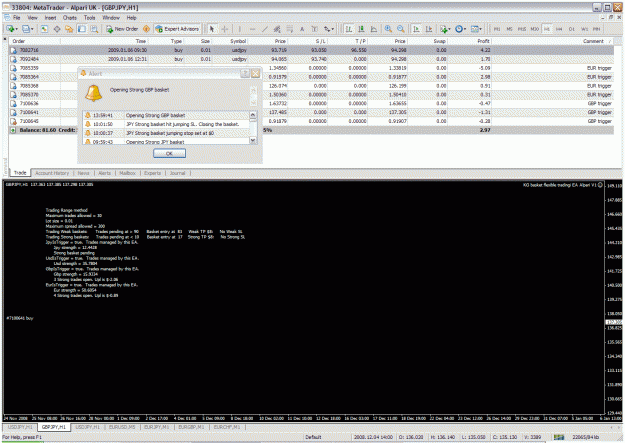This screenshot has width=625, height=443.
Task: Toggle the Market Watch window icon
Action: point(44,29)
